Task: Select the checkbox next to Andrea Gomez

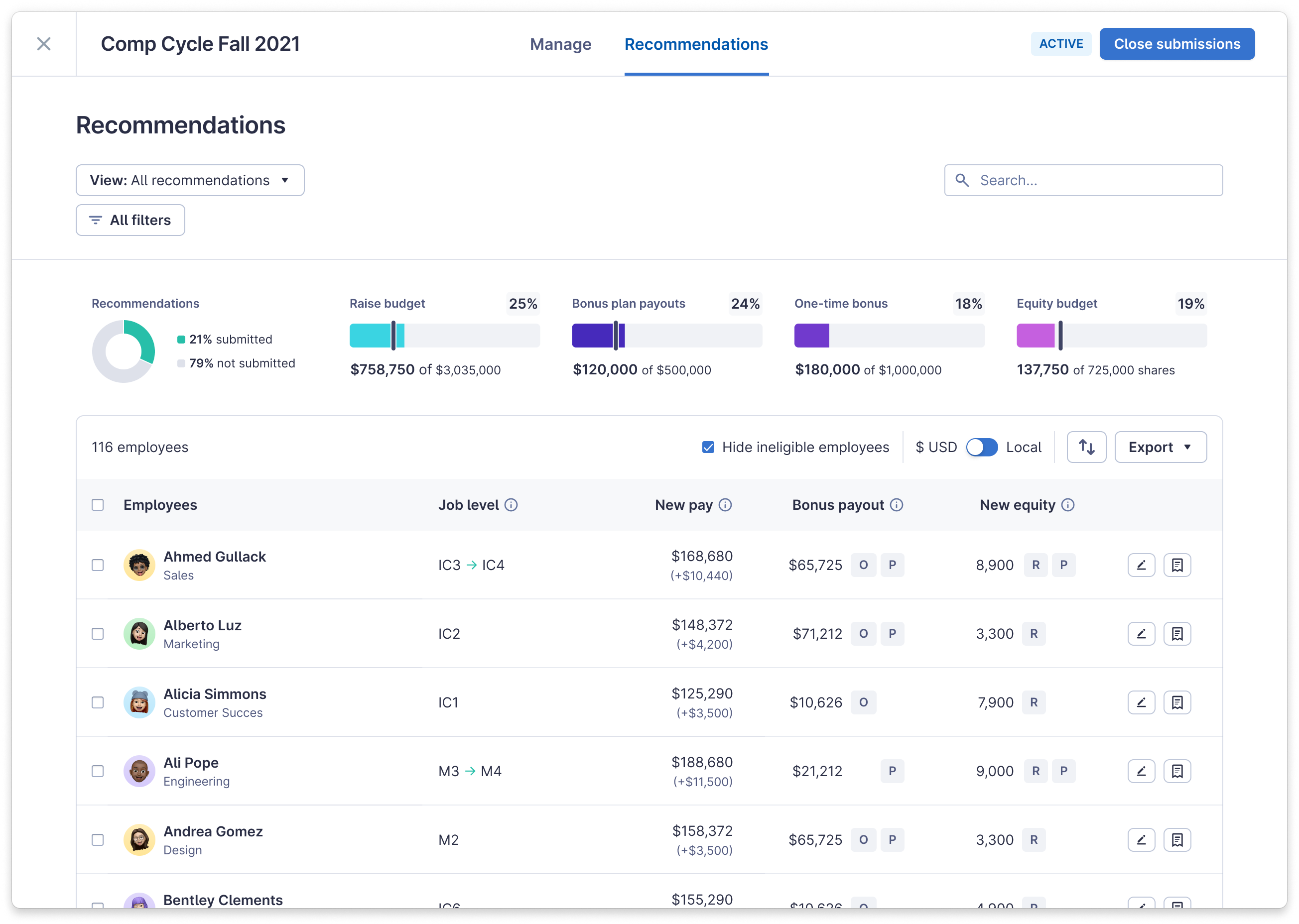Action: [97, 840]
